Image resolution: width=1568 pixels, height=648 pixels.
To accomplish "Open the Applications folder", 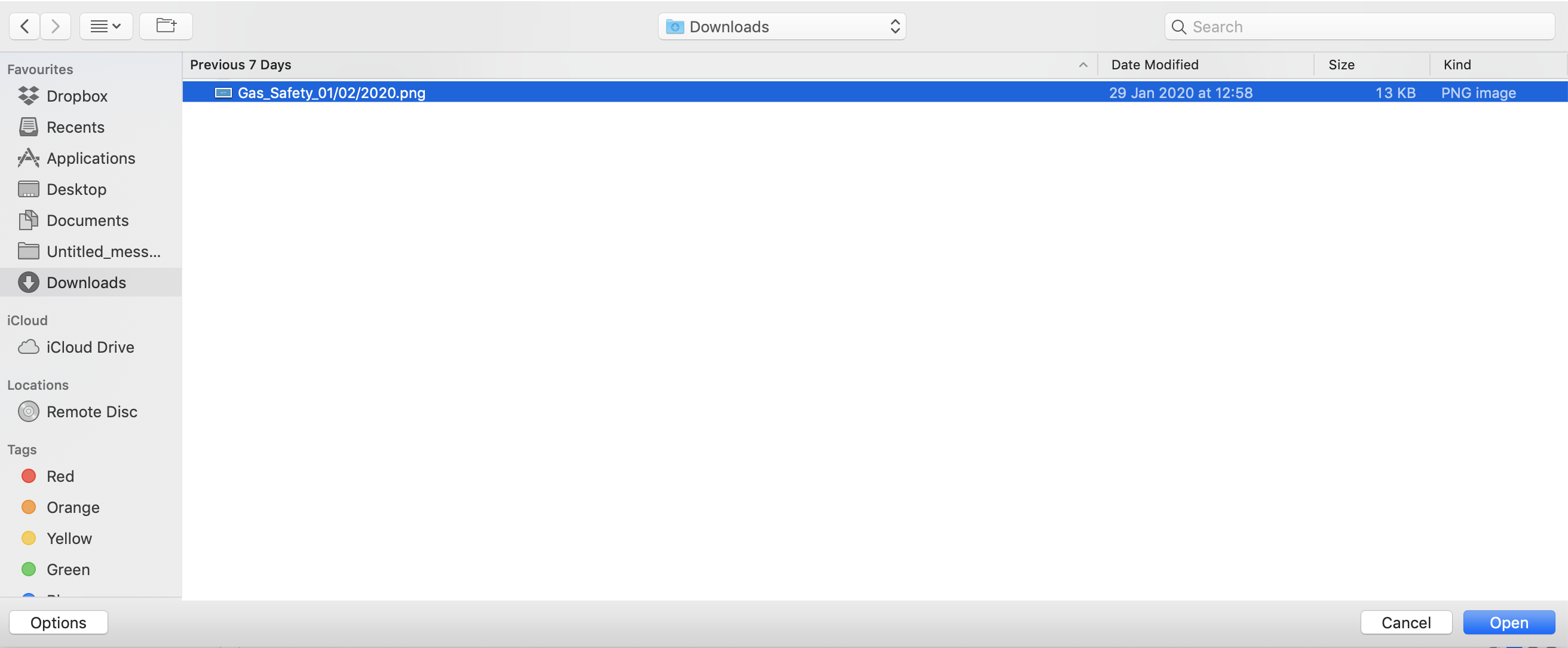I will (x=91, y=158).
